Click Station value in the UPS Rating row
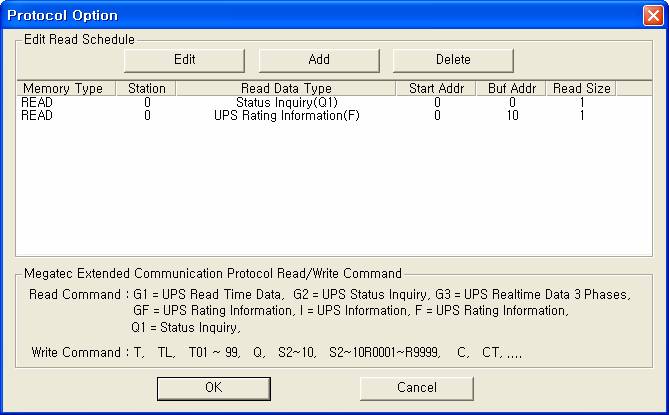This screenshot has height=415, width=669. 147,115
